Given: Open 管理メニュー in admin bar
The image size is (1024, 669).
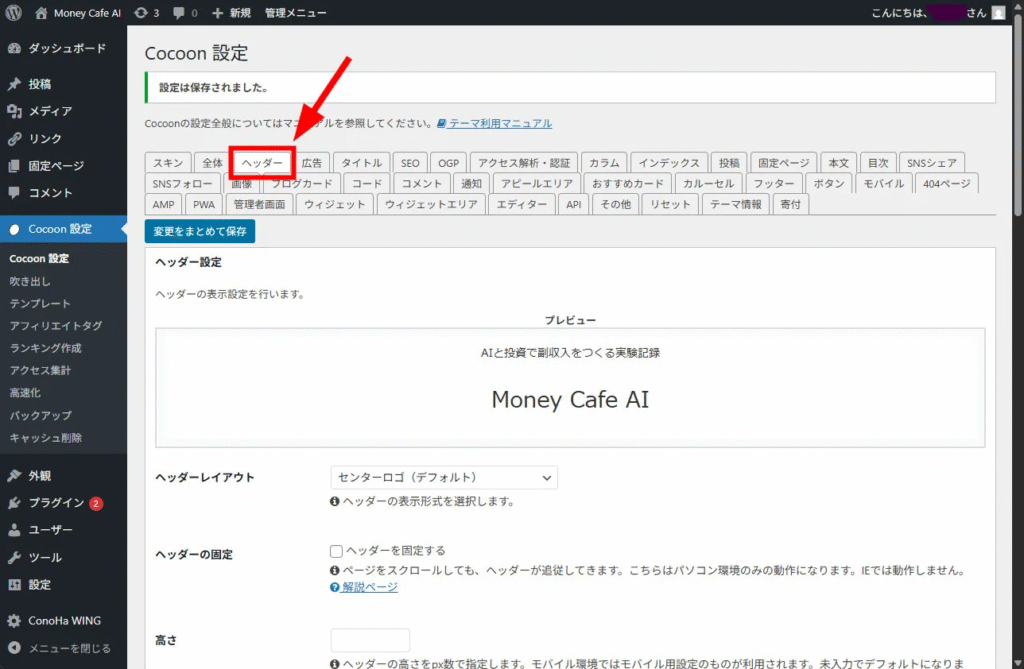Looking at the screenshot, I should click(x=295, y=12).
